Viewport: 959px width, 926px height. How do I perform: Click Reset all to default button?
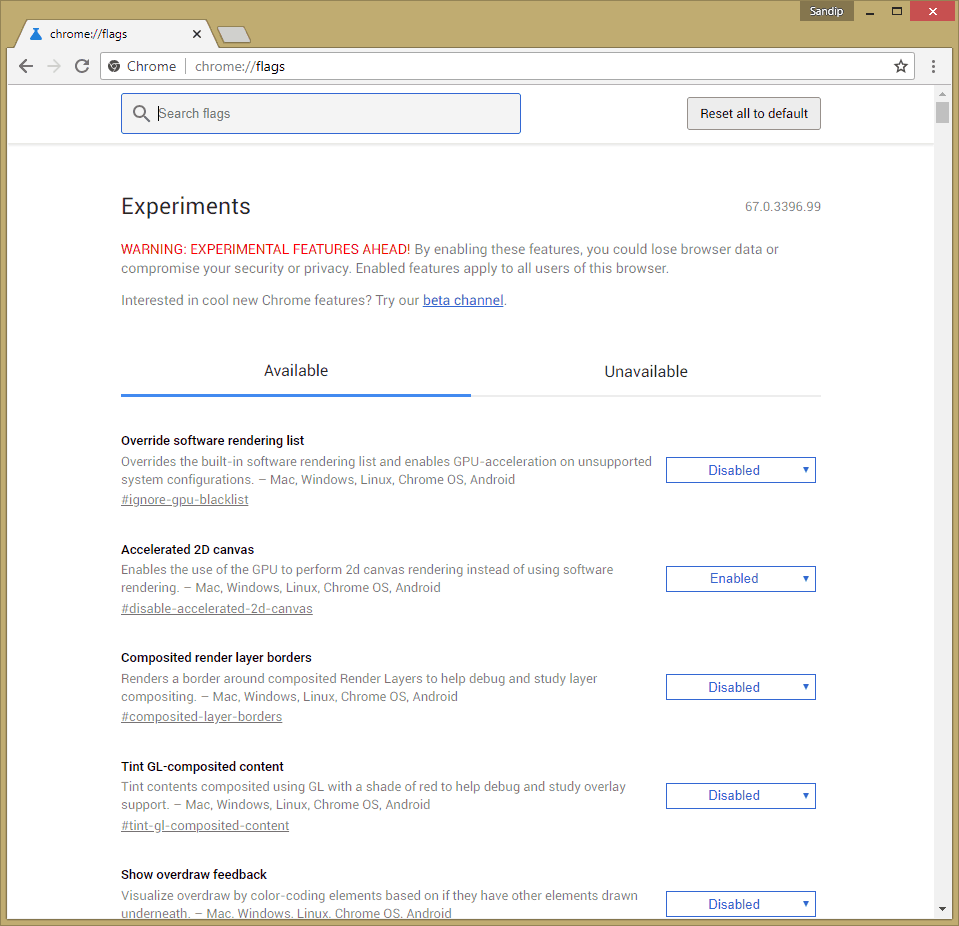[x=754, y=113]
